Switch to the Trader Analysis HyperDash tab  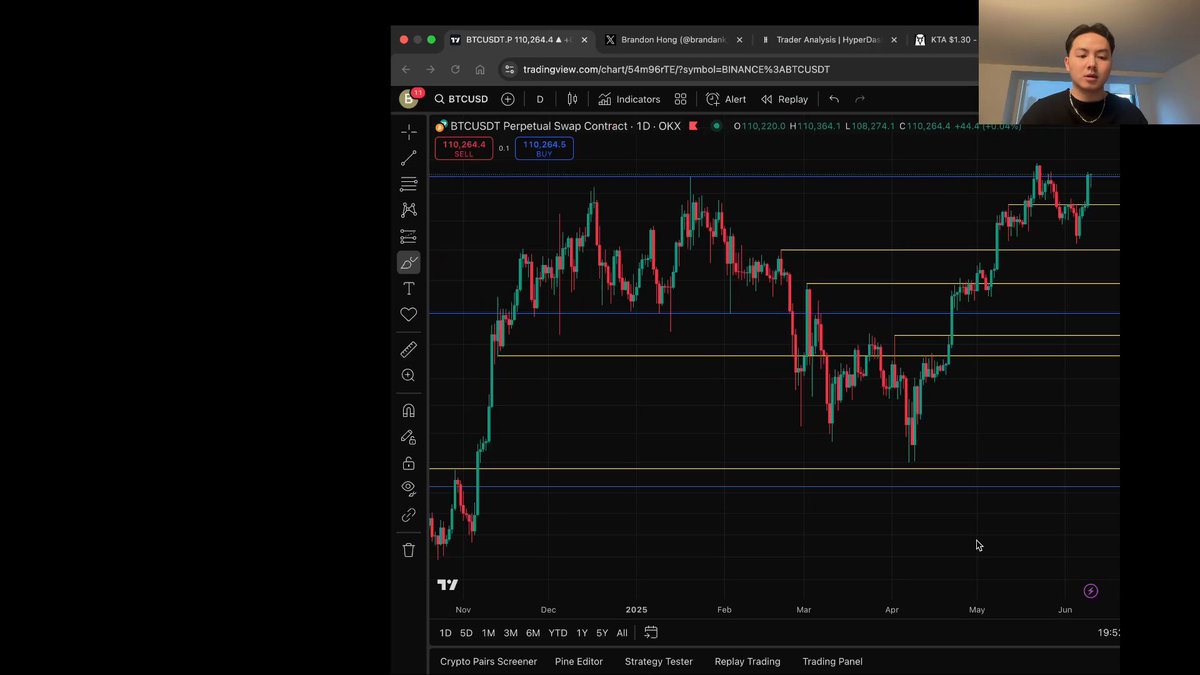829,40
